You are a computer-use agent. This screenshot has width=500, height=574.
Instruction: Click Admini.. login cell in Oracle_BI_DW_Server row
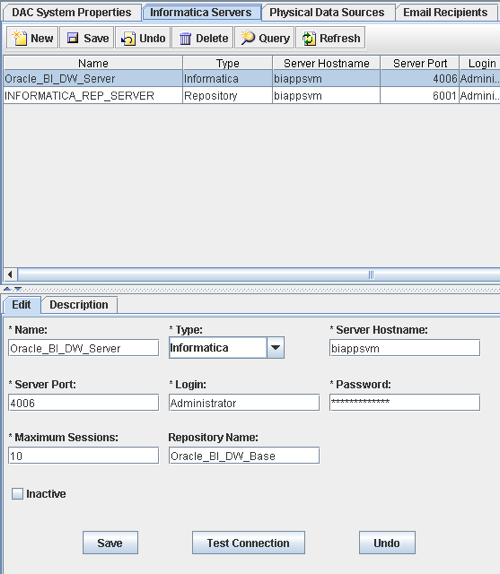point(480,78)
